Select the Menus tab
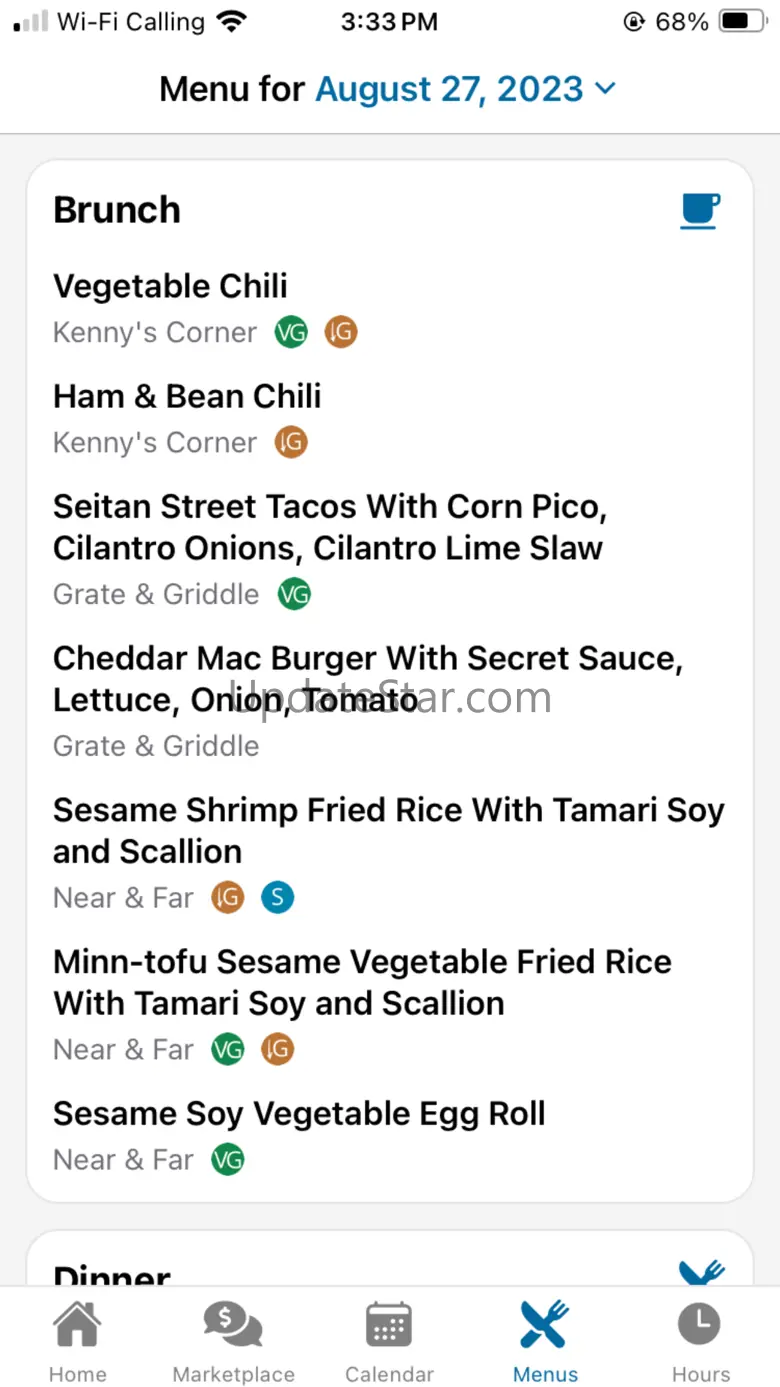Image resolution: width=780 pixels, height=1387 pixels. (x=545, y=1342)
